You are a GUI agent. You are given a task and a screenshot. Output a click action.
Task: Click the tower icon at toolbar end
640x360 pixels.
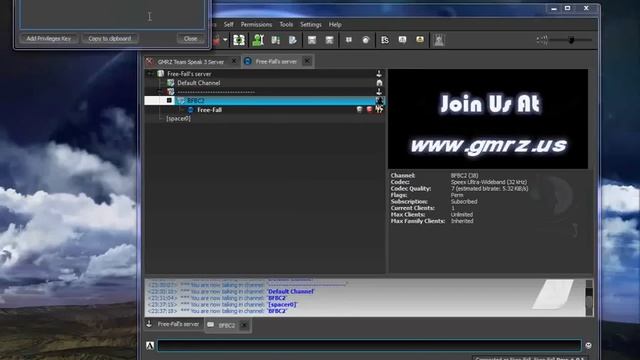click(x=439, y=40)
